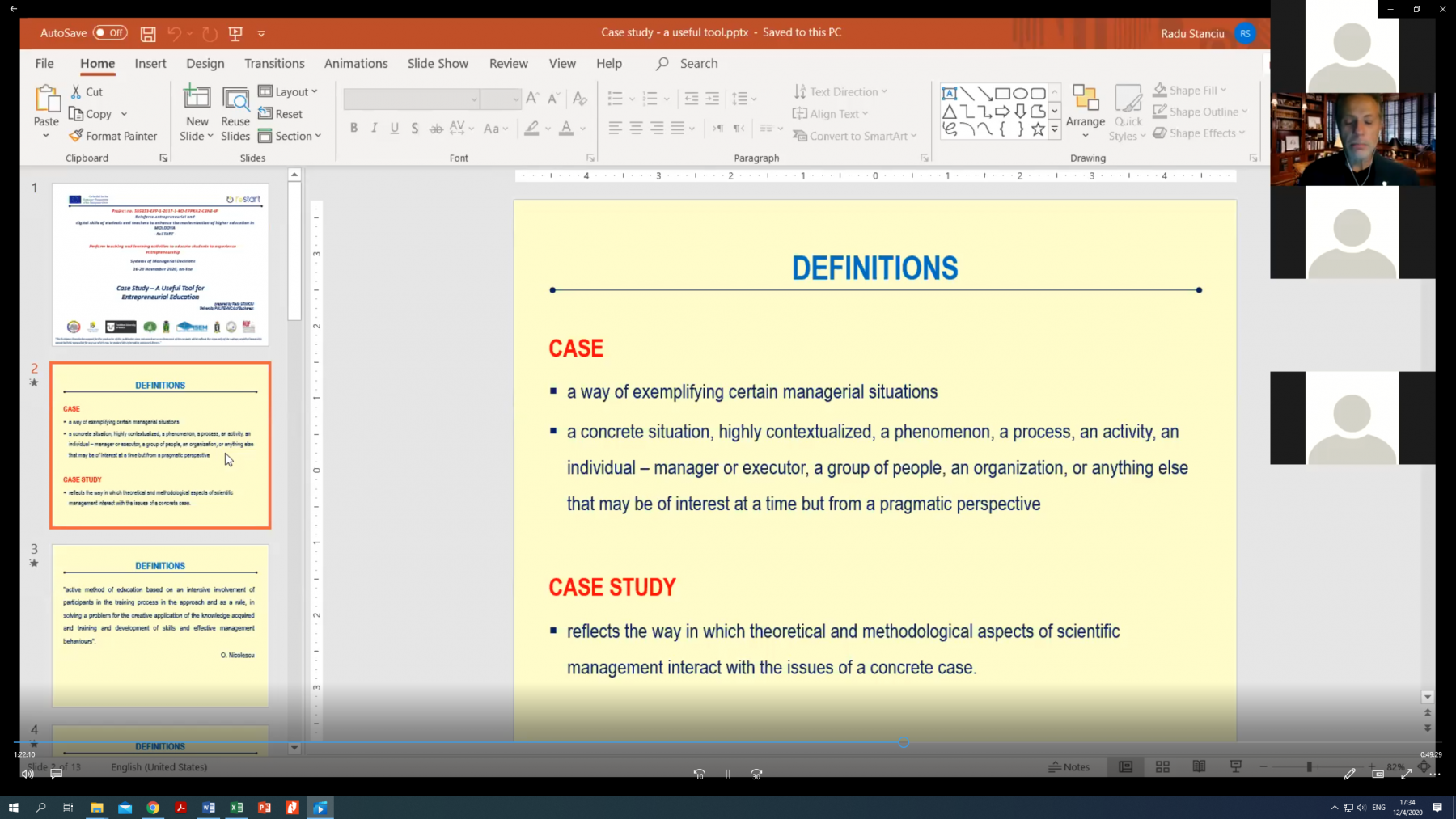Image resolution: width=1456 pixels, height=819 pixels.
Task: Open the font size dropdown
Action: pyautogui.click(x=515, y=99)
